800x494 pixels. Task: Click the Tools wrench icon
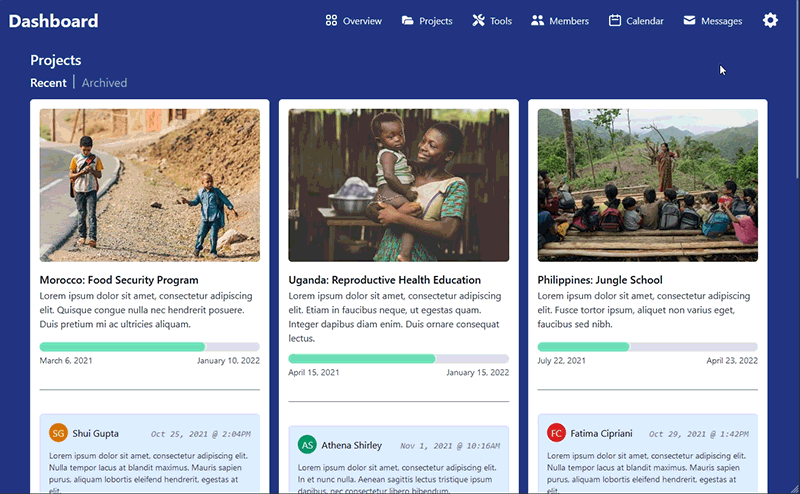478,21
